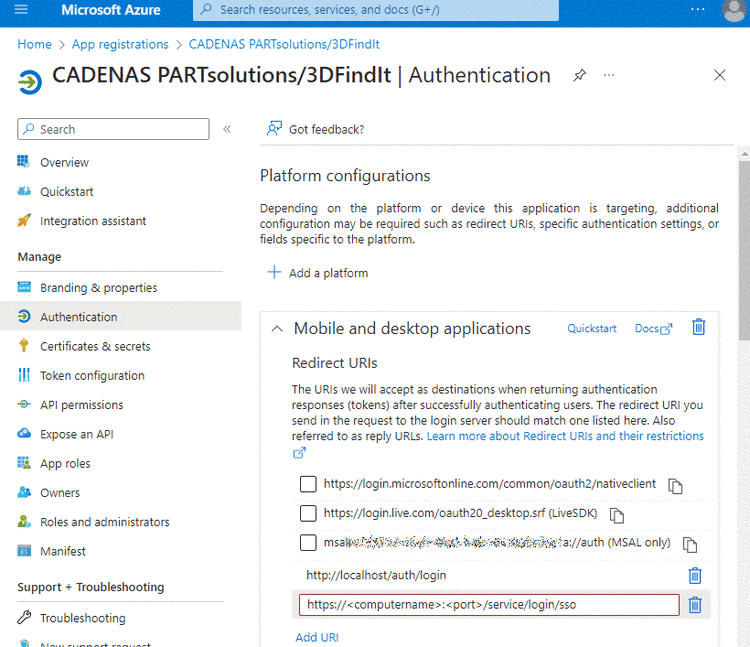Click Add URI link
Image resolution: width=750 pixels, height=647 pixels.
[x=317, y=637]
